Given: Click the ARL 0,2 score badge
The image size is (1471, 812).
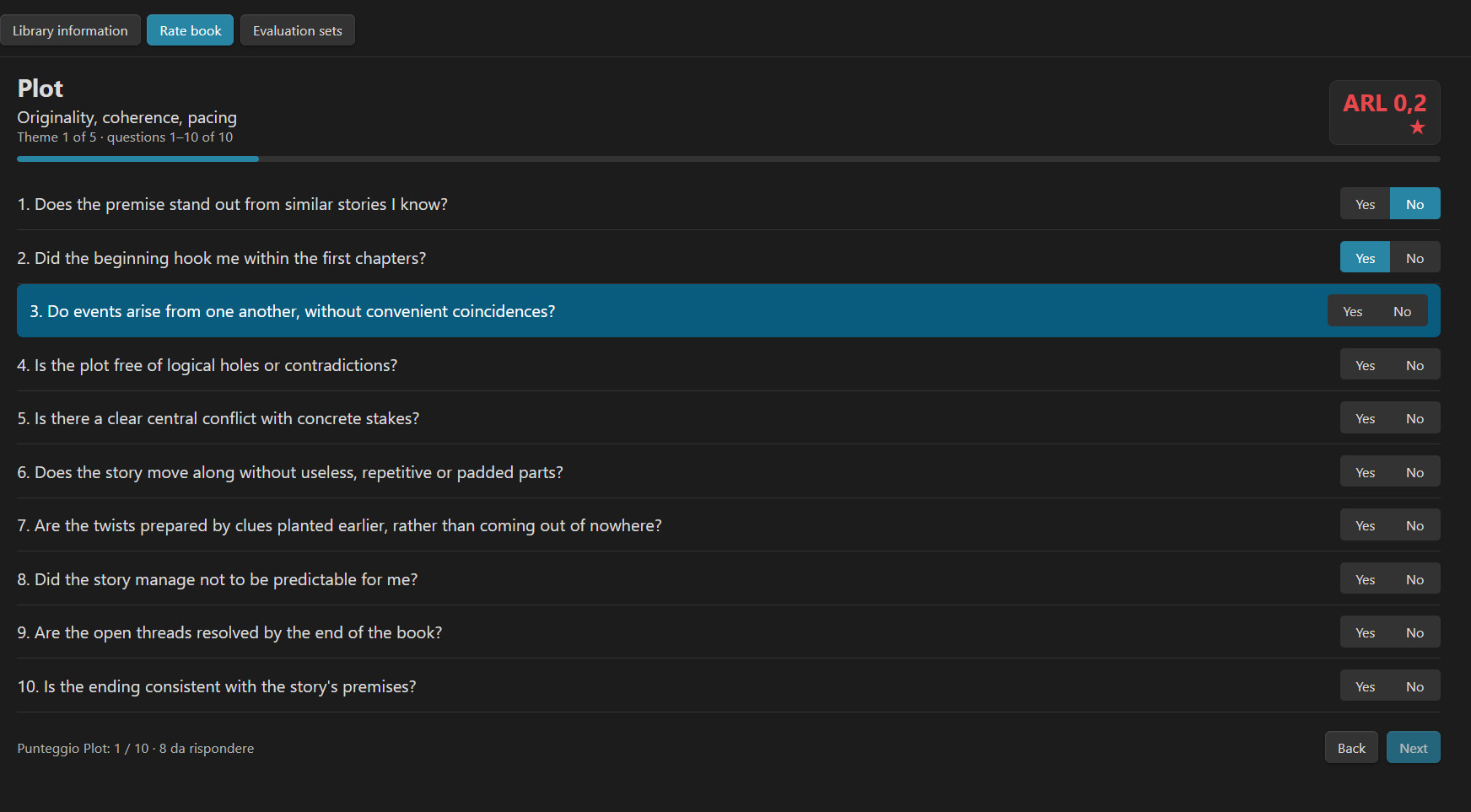Looking at the screenshot, I should click(1384, 112).
